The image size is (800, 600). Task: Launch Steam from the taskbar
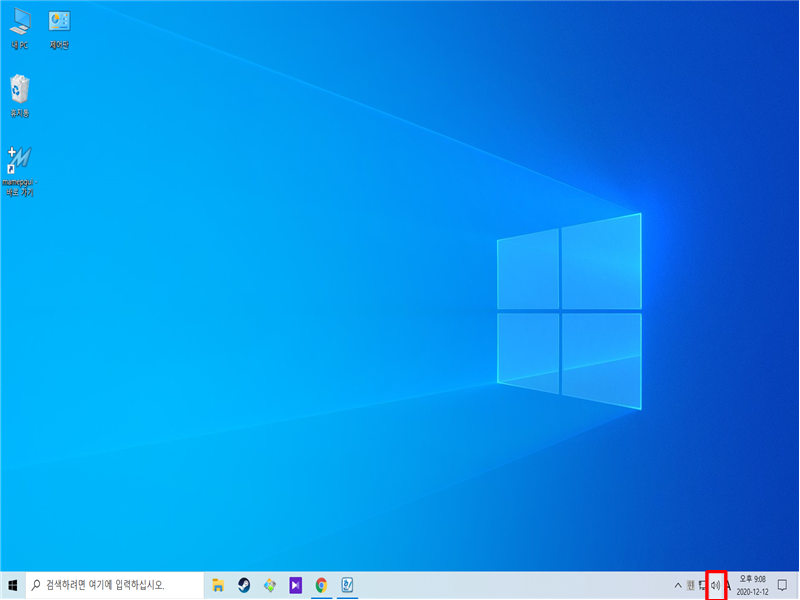click(x=244, y=585)
